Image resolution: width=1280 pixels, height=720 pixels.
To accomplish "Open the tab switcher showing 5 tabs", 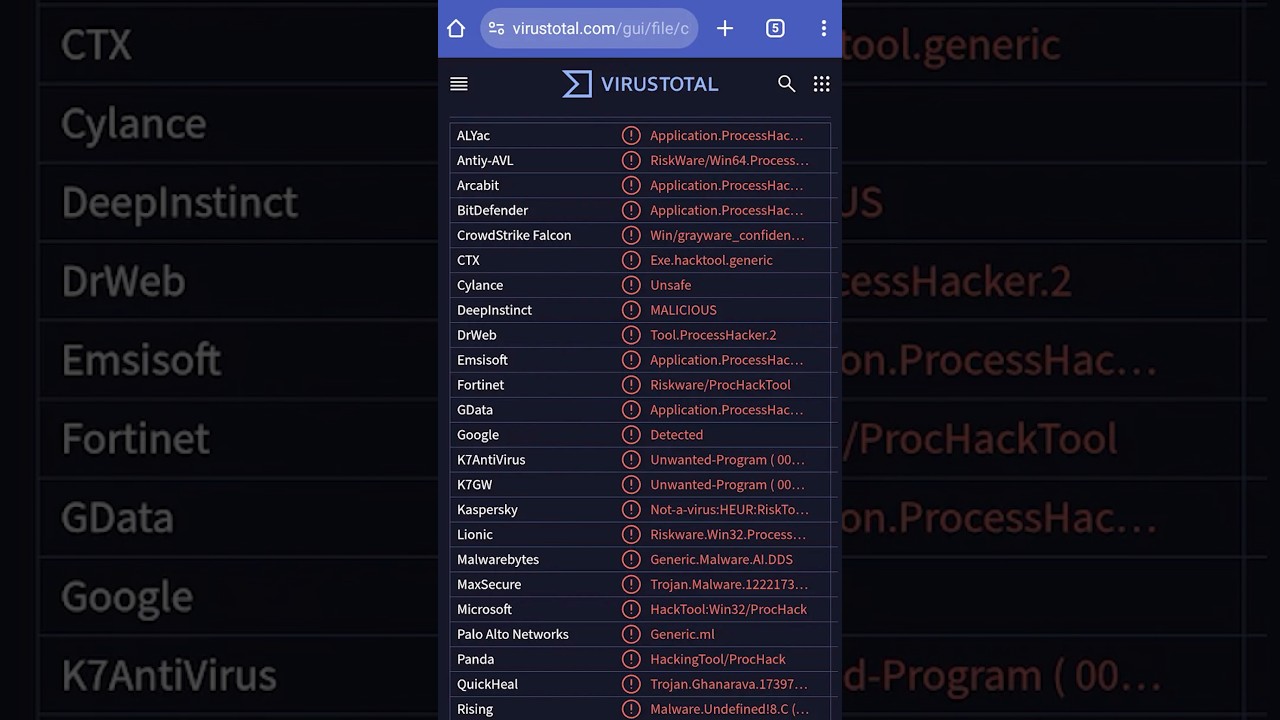I will point(775,29).
